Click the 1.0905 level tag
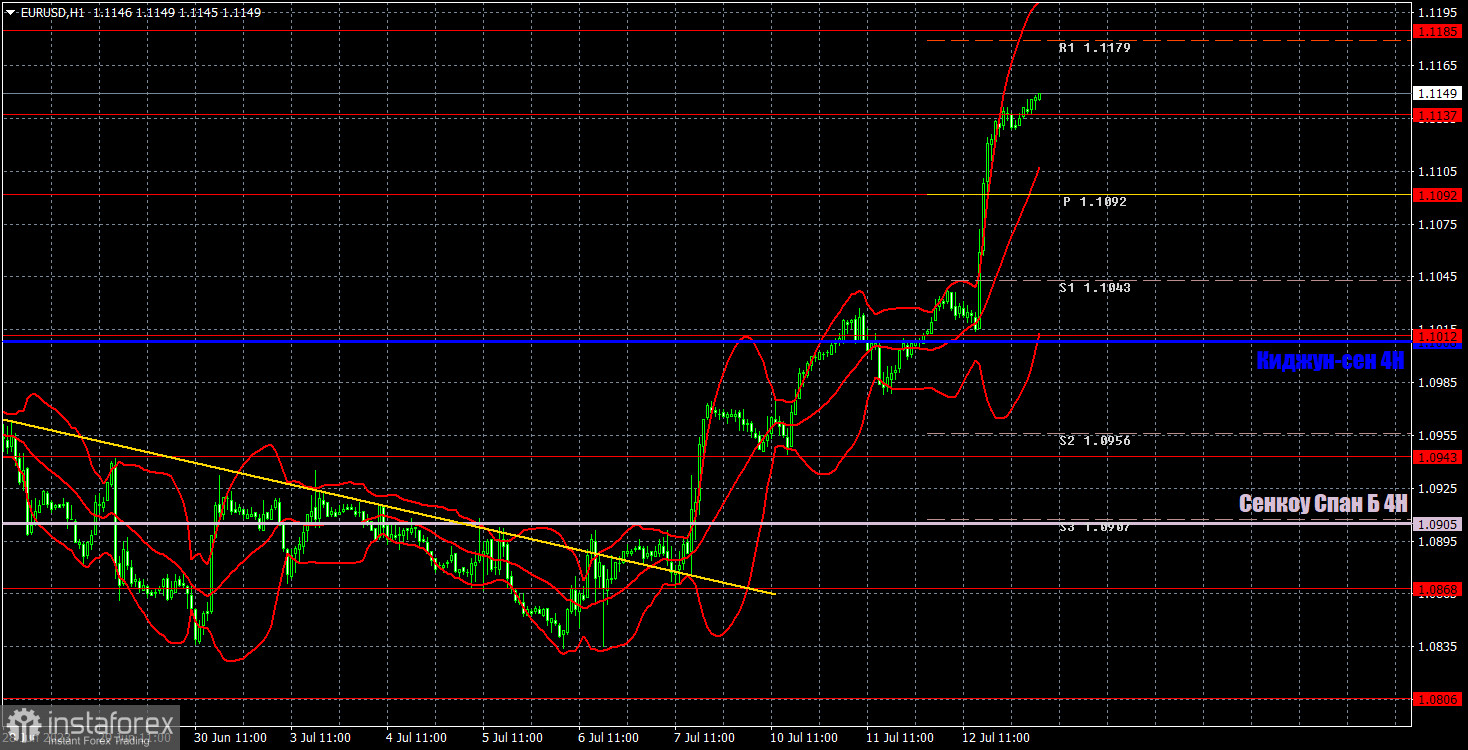Viewport: 1468px width, 750px height. coord(1438,524)
